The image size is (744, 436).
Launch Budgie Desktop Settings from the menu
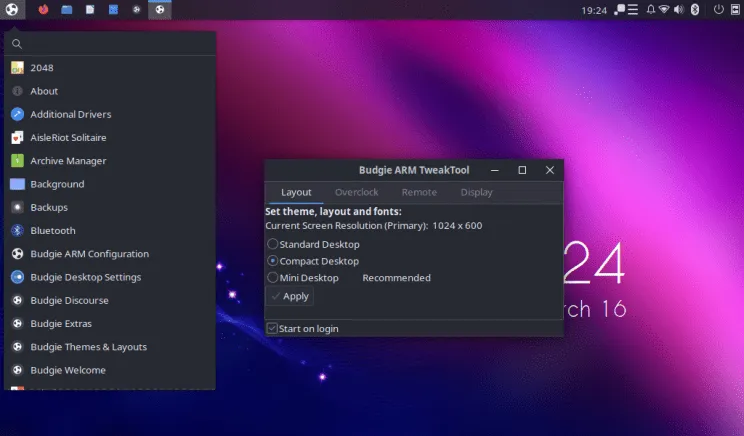85,277
